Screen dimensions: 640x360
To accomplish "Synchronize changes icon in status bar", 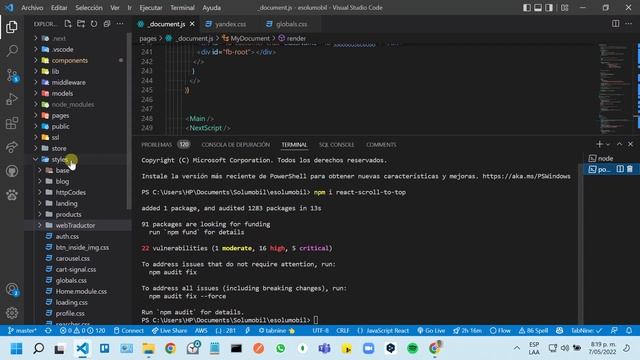I will tap(48, 331).
